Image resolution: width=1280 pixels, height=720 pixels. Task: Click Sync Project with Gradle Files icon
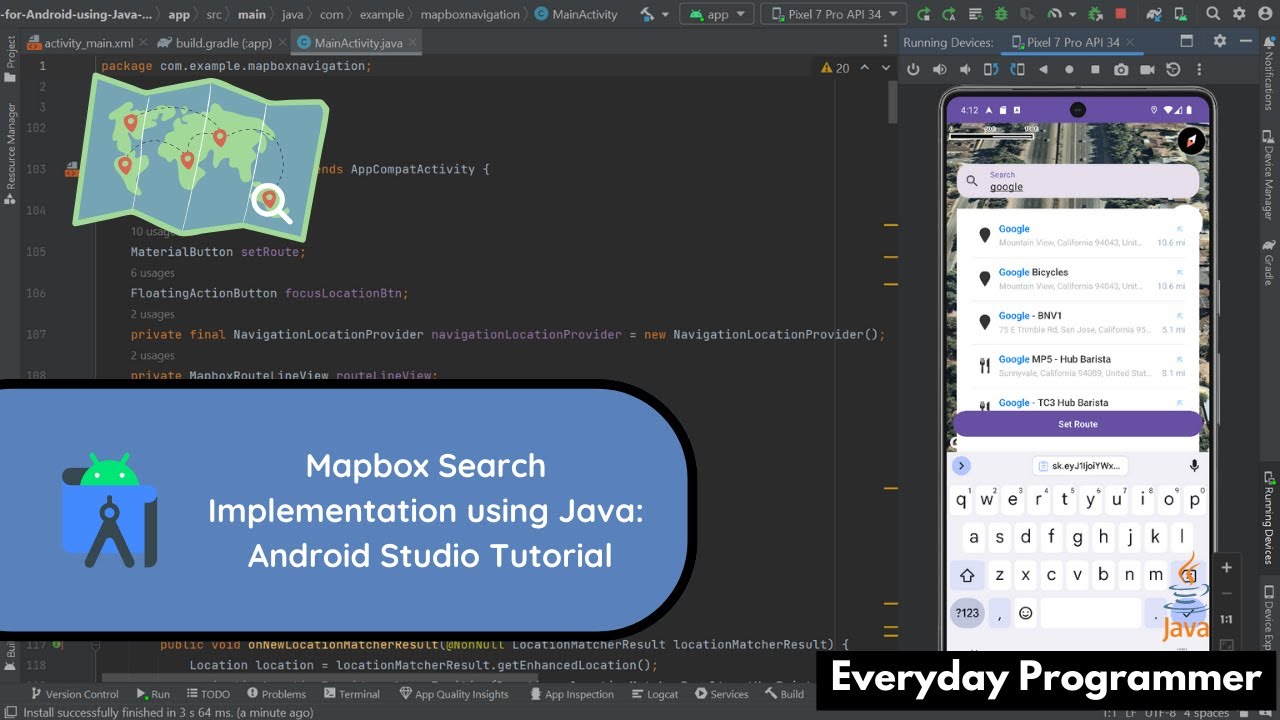pyautogui.click(x=1154, y=14)
